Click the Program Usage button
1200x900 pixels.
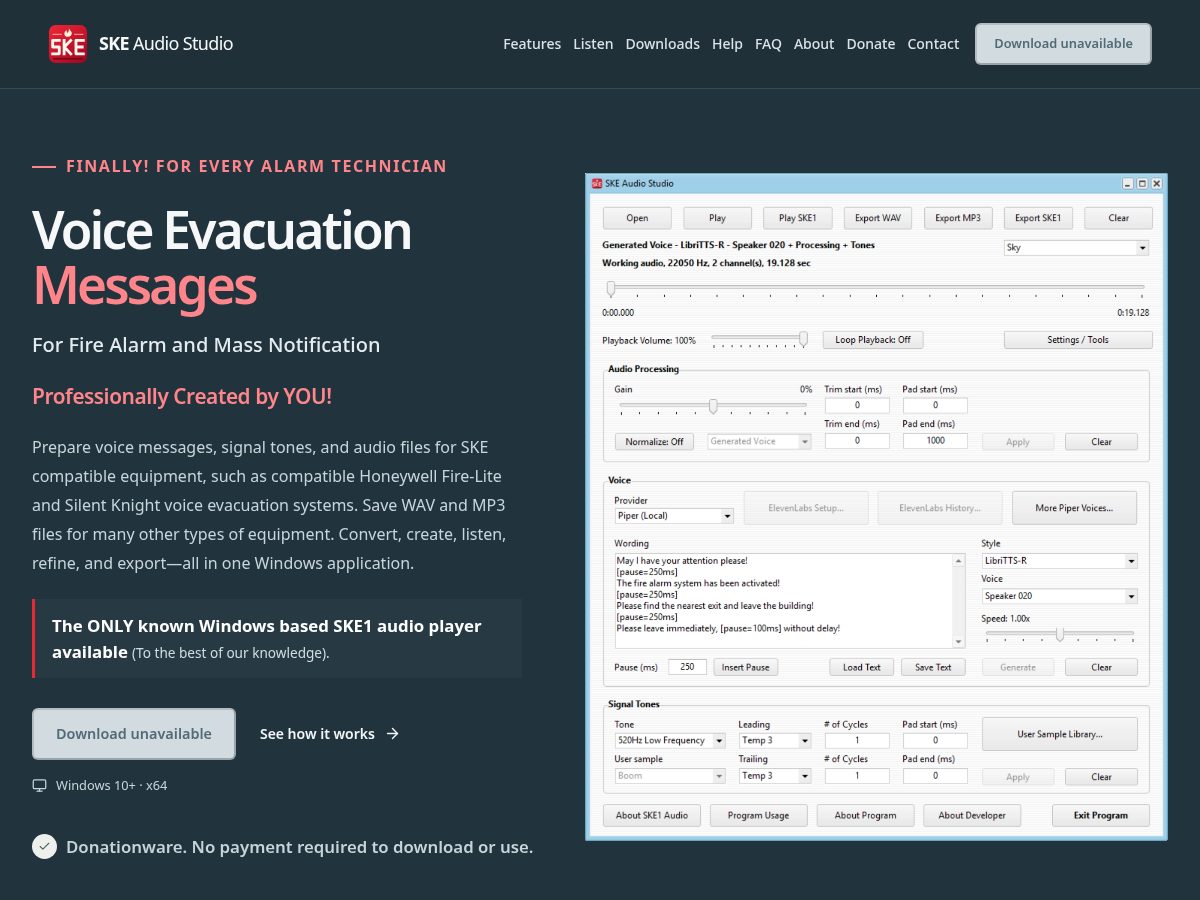(758, 815)
